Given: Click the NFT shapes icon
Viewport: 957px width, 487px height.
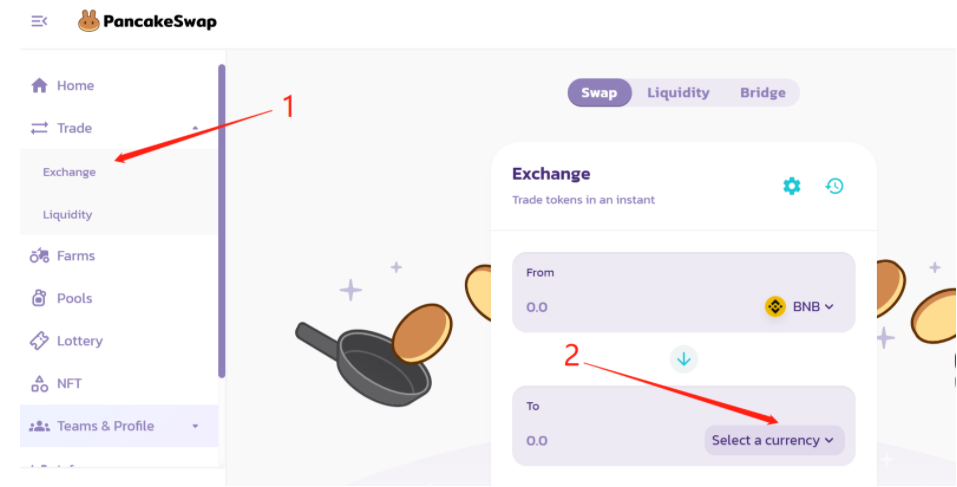Looking at the screenshot, I should point(40,384).
